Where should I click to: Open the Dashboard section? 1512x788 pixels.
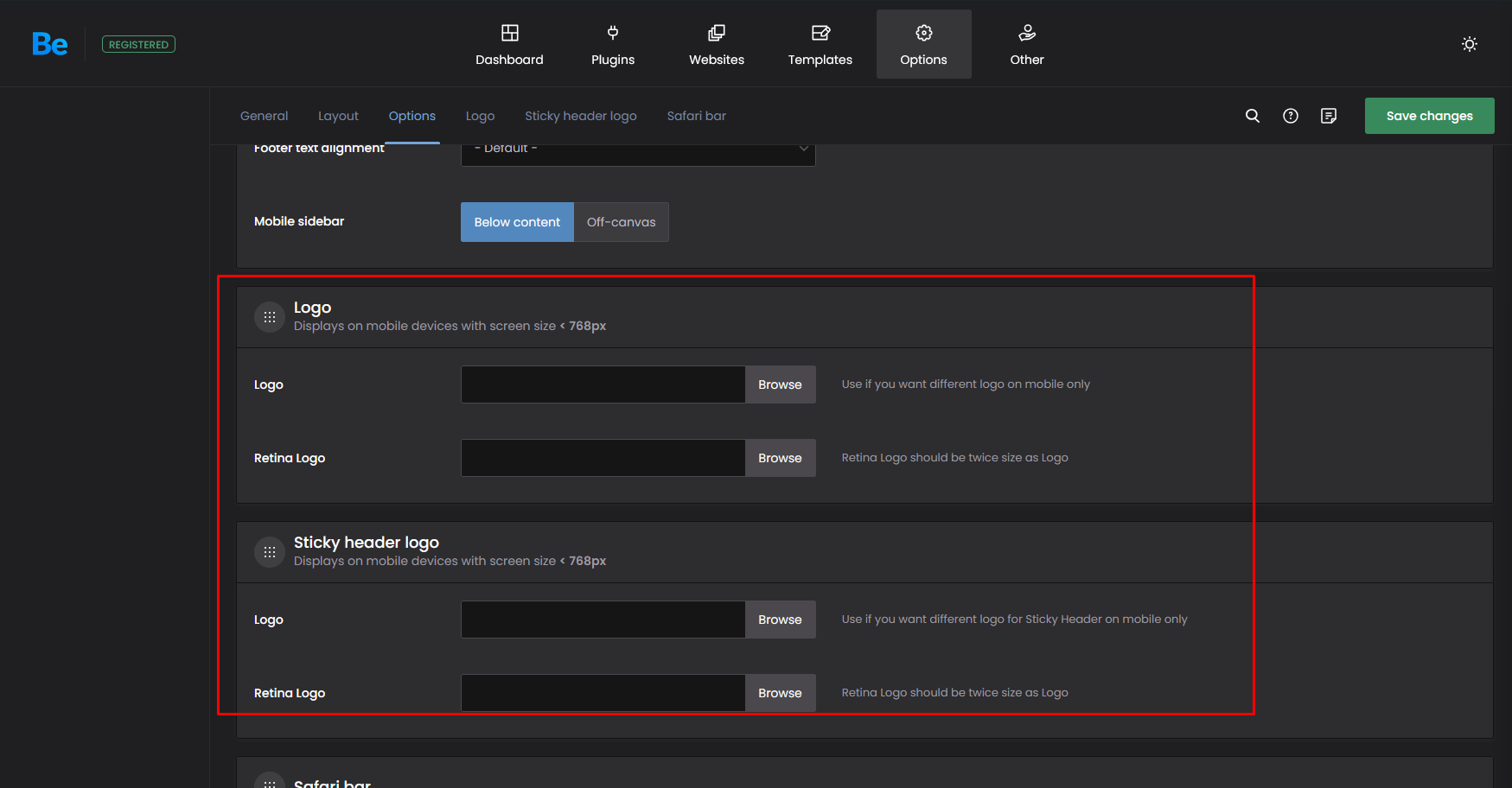tap(509, 44)
